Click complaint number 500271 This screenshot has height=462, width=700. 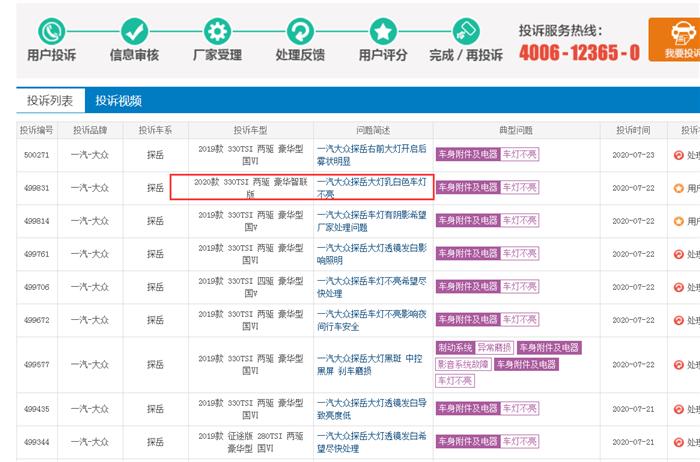click(x=37, y=155)
